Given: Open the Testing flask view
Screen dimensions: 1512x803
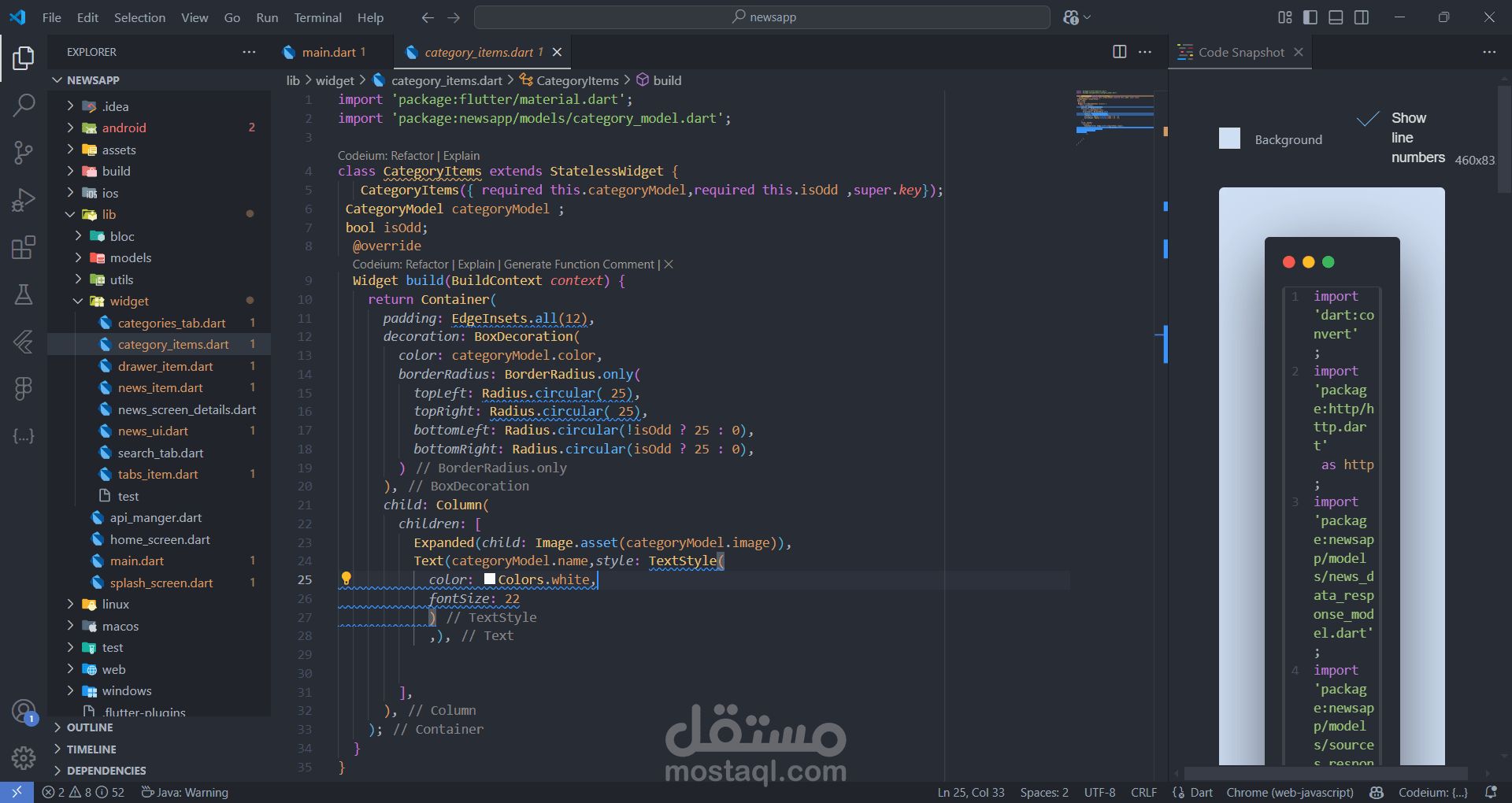Looking at the screenshot, I should [24, 294].
